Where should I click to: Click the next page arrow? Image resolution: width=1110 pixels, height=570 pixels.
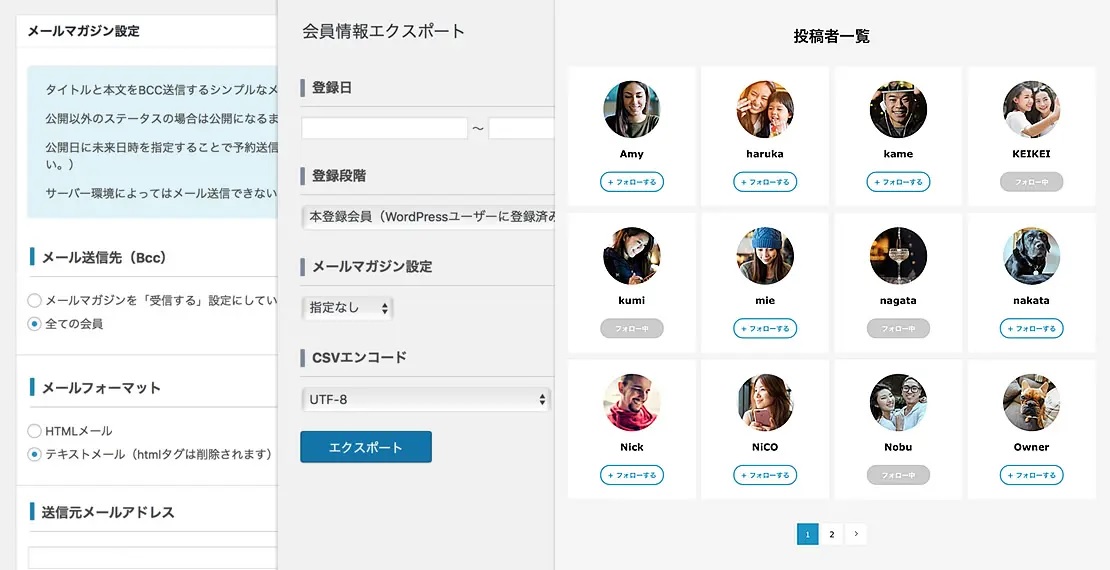tap(855, 534)
